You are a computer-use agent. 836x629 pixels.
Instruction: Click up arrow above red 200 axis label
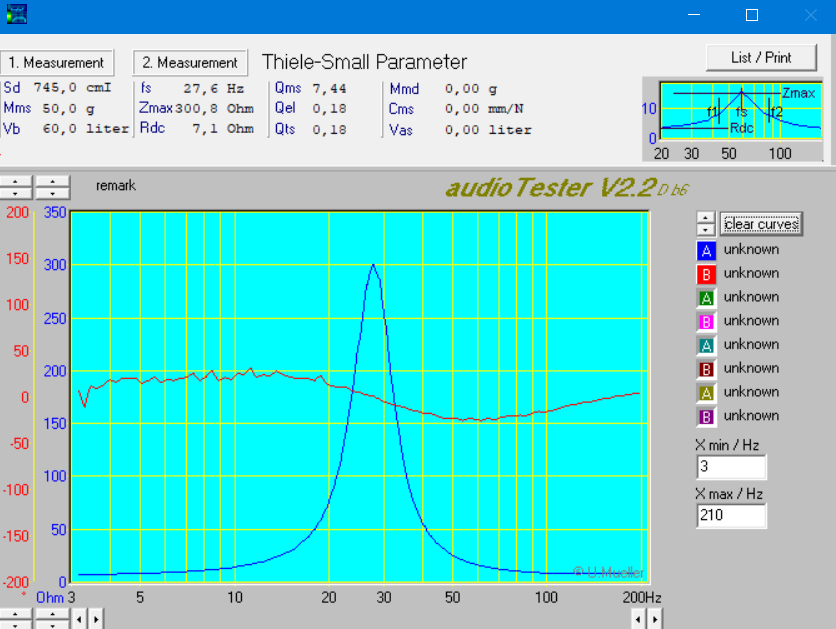point(15,181)
